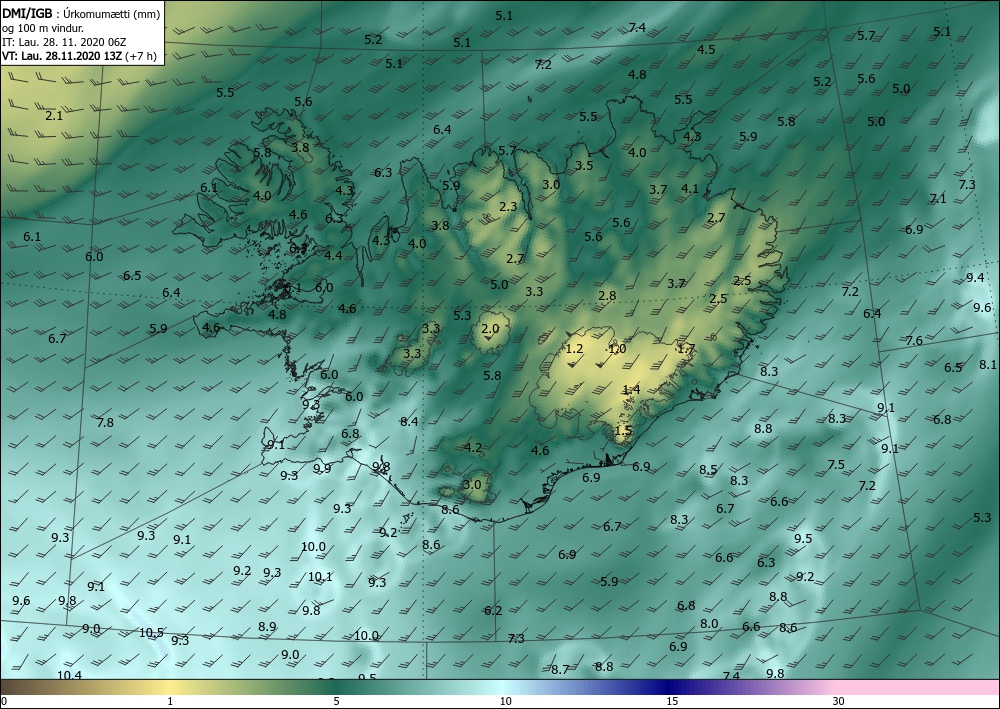The image size is (1000, 709).
Task: Click the '3.5' value on the map
Action: [x=584, y=166]
